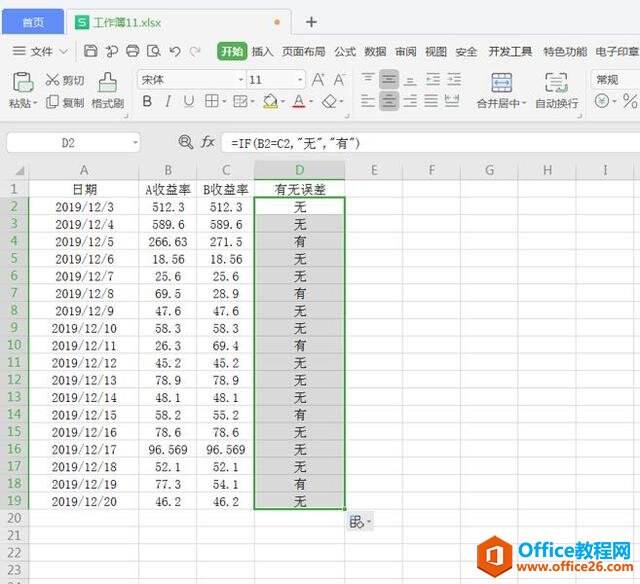Toggle horizontal center alignment
The image size is (640, 584).
pos(389,101)
